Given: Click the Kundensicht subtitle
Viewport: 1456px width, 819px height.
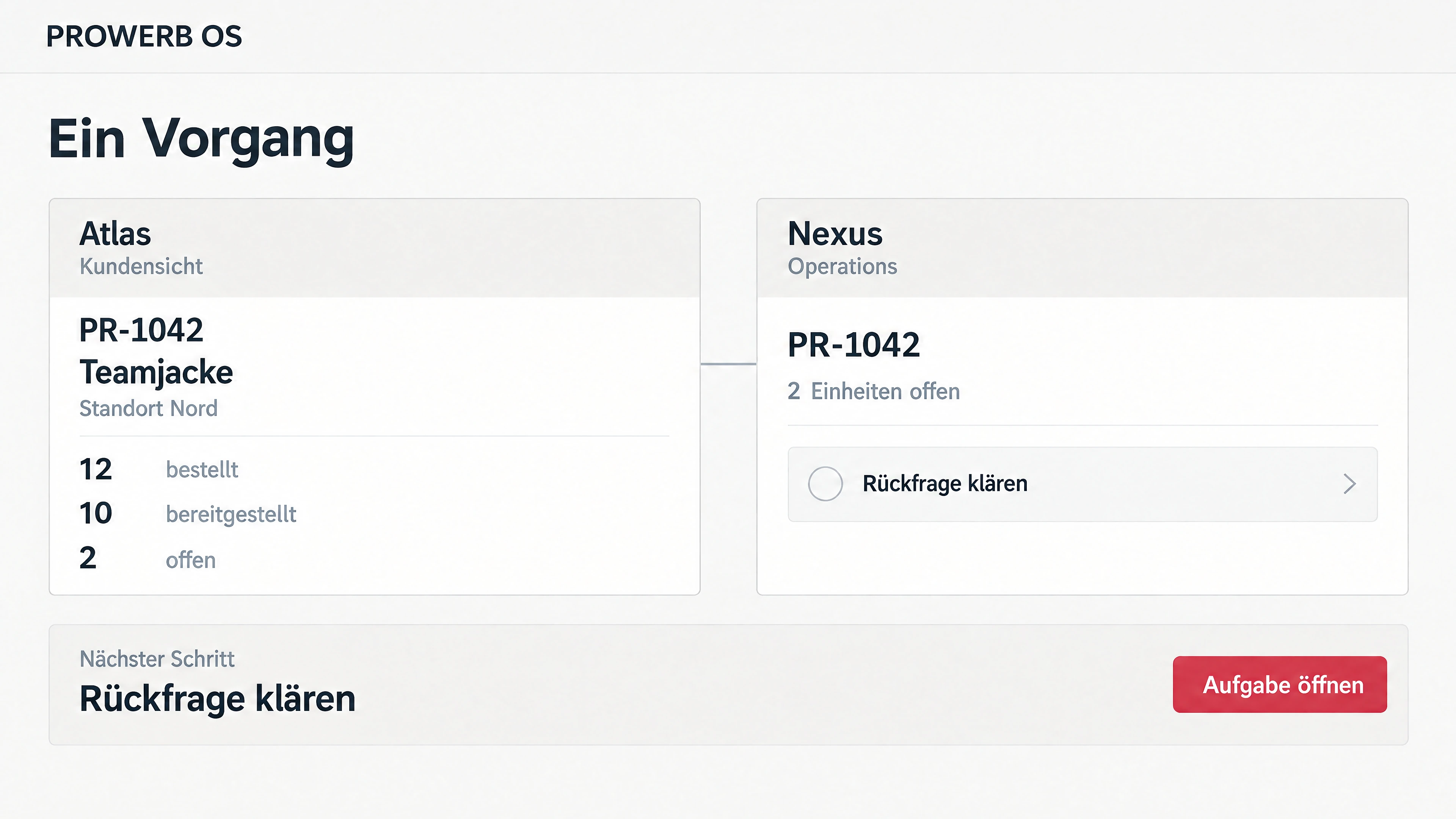Looking at the screenshot, I should point(141,266).
